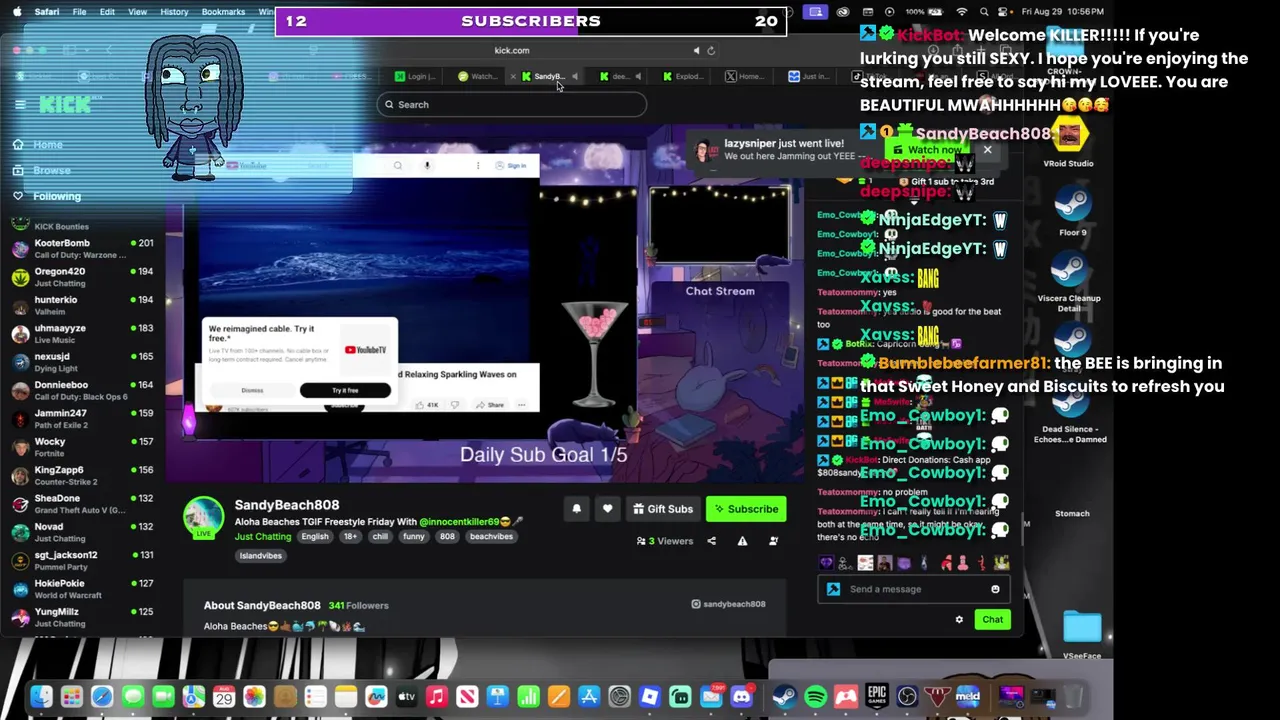Focus the Send a message chat input
1280x720 pixels.
coord(912,589)
